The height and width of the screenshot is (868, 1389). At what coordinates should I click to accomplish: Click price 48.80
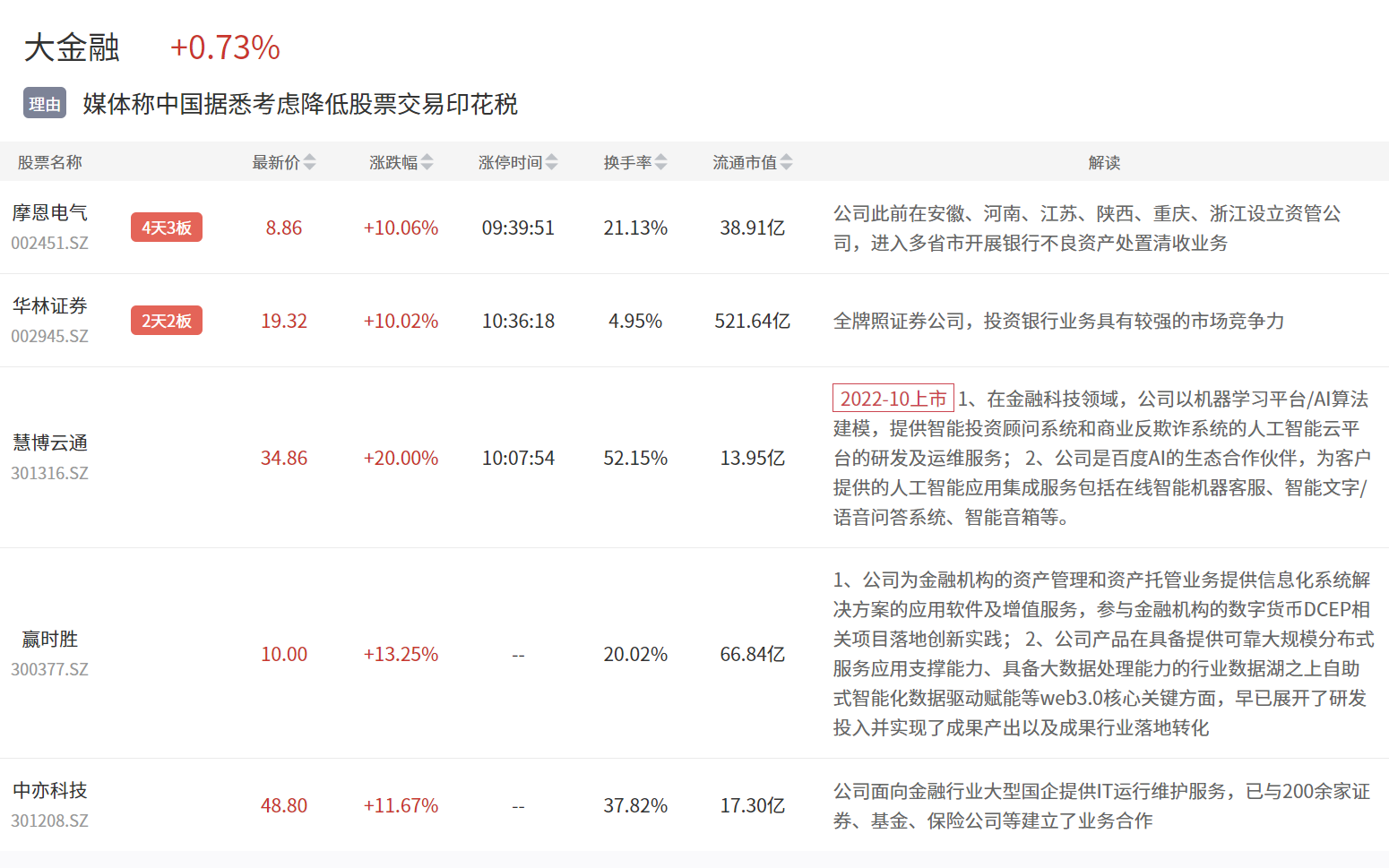[284, 806]
